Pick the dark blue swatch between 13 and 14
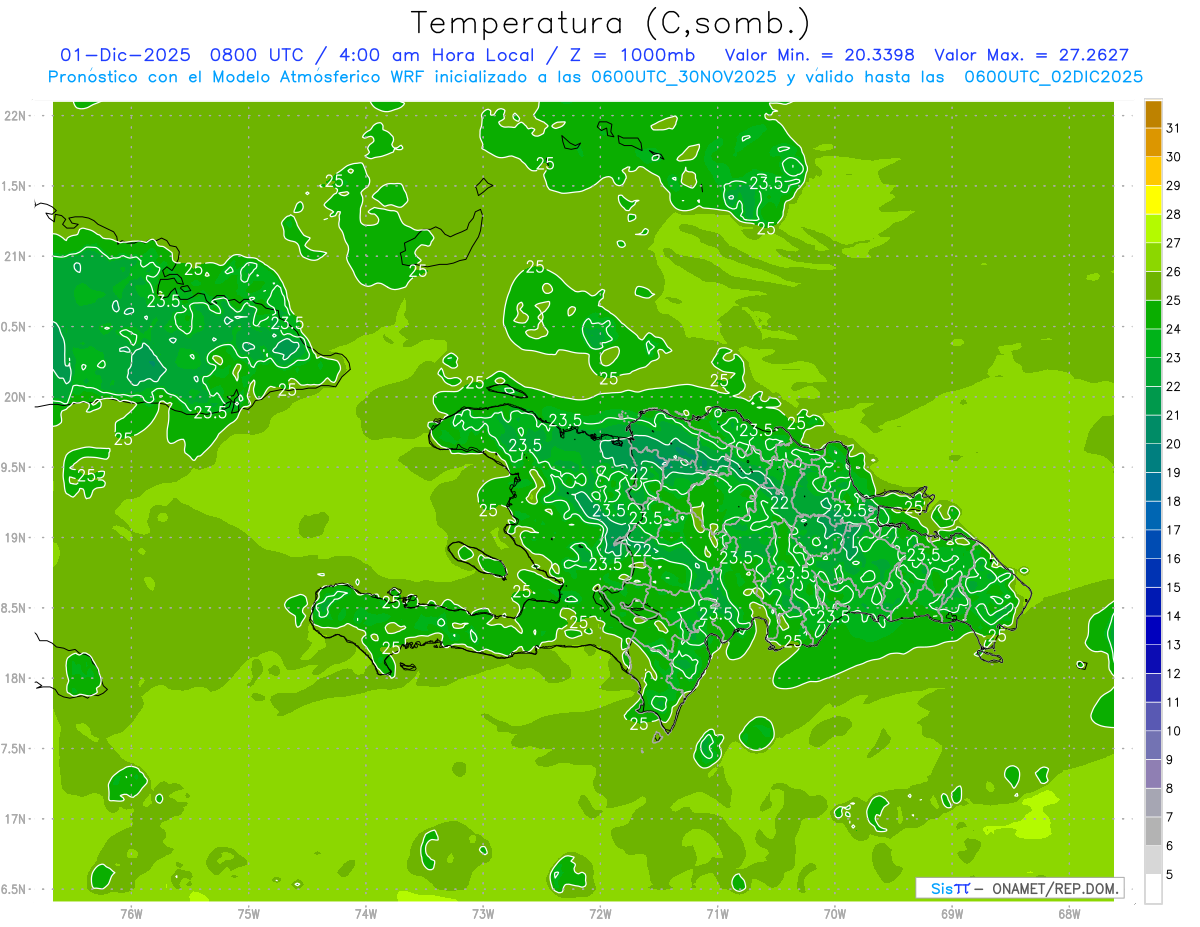Image resolution: width=1200 pixels, height=927 pixels. tap(1153, 630)
